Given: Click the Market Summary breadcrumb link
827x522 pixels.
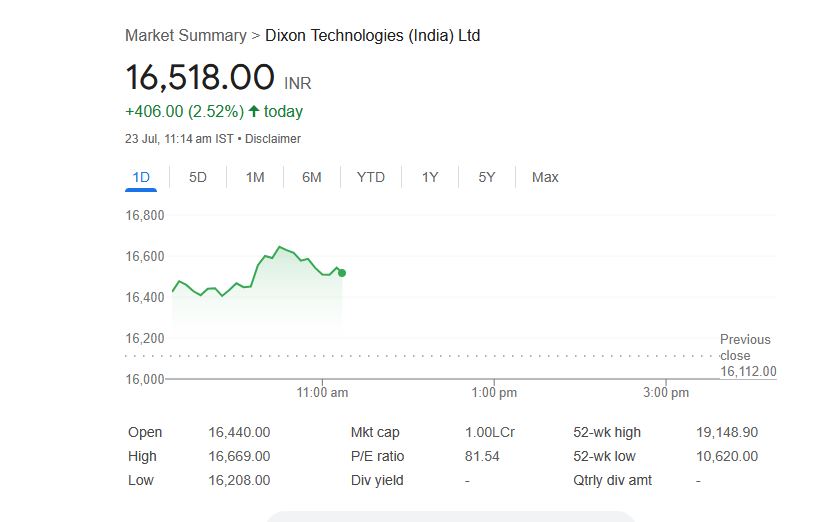Looking at the screenshot, I should [x=185, y=36].
